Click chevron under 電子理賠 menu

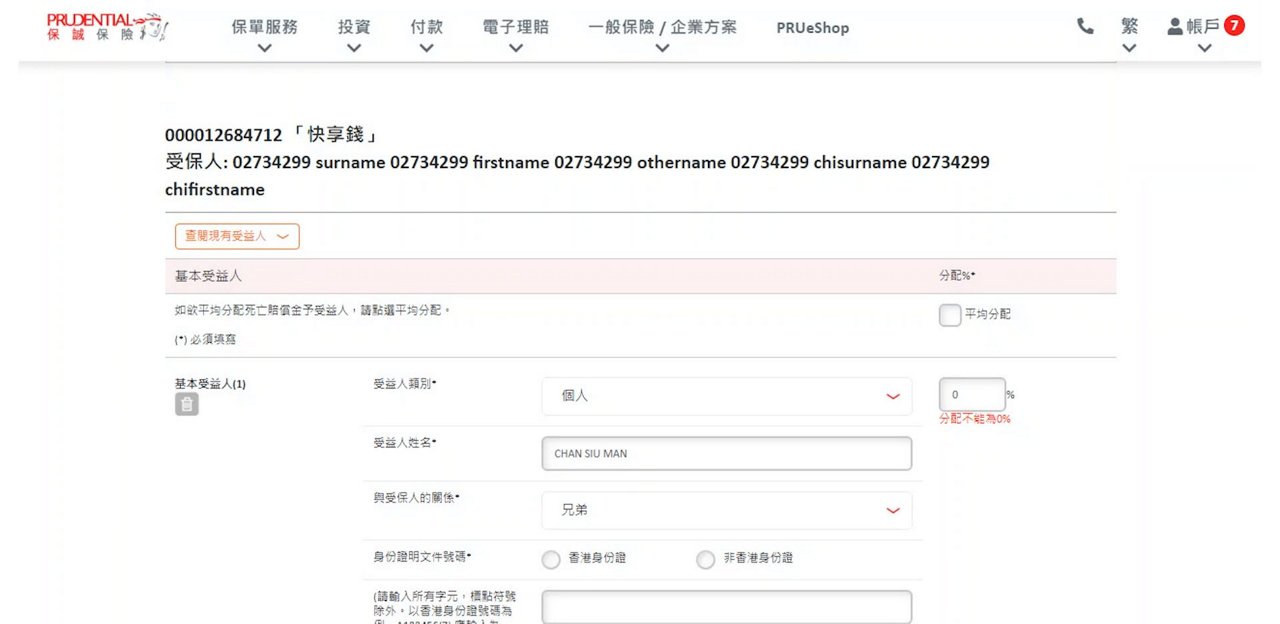point(515,48)
